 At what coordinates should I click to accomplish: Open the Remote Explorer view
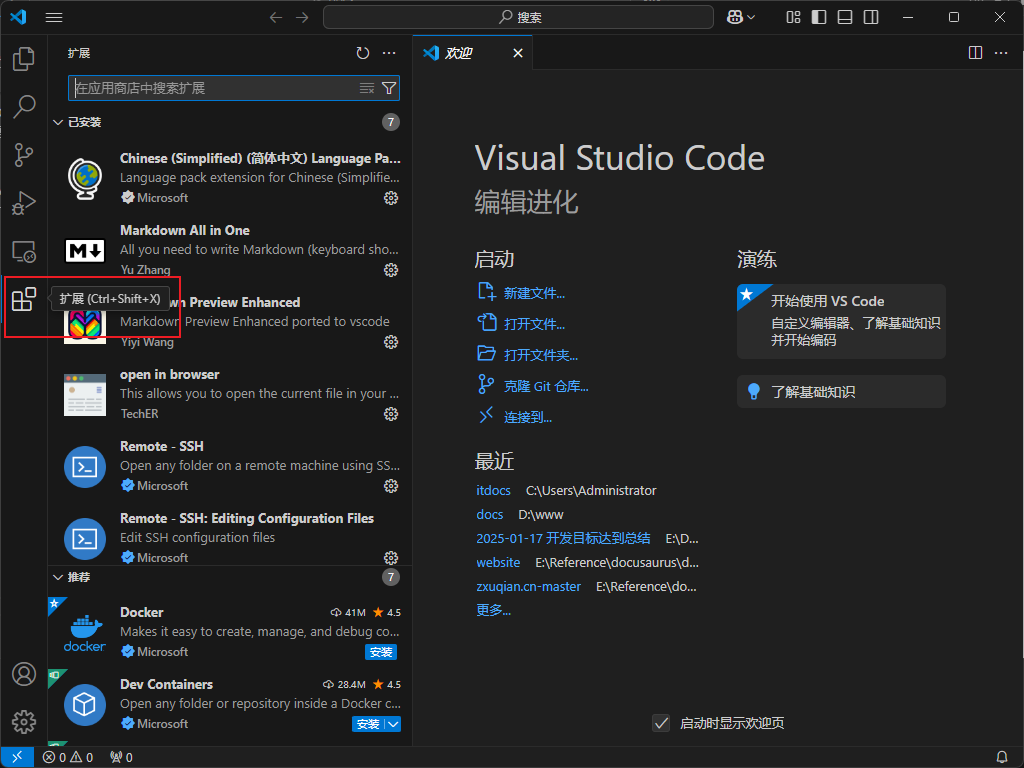(24, 251)
